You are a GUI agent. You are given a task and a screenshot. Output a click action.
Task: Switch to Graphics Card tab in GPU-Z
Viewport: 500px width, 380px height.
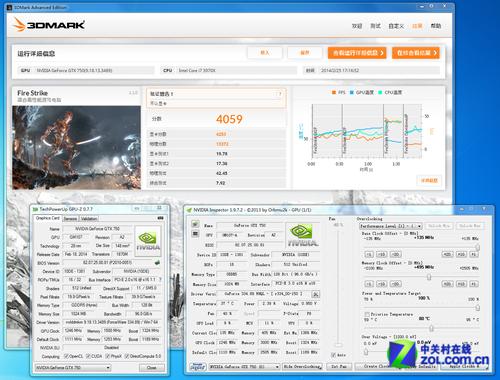click(47, 218)
